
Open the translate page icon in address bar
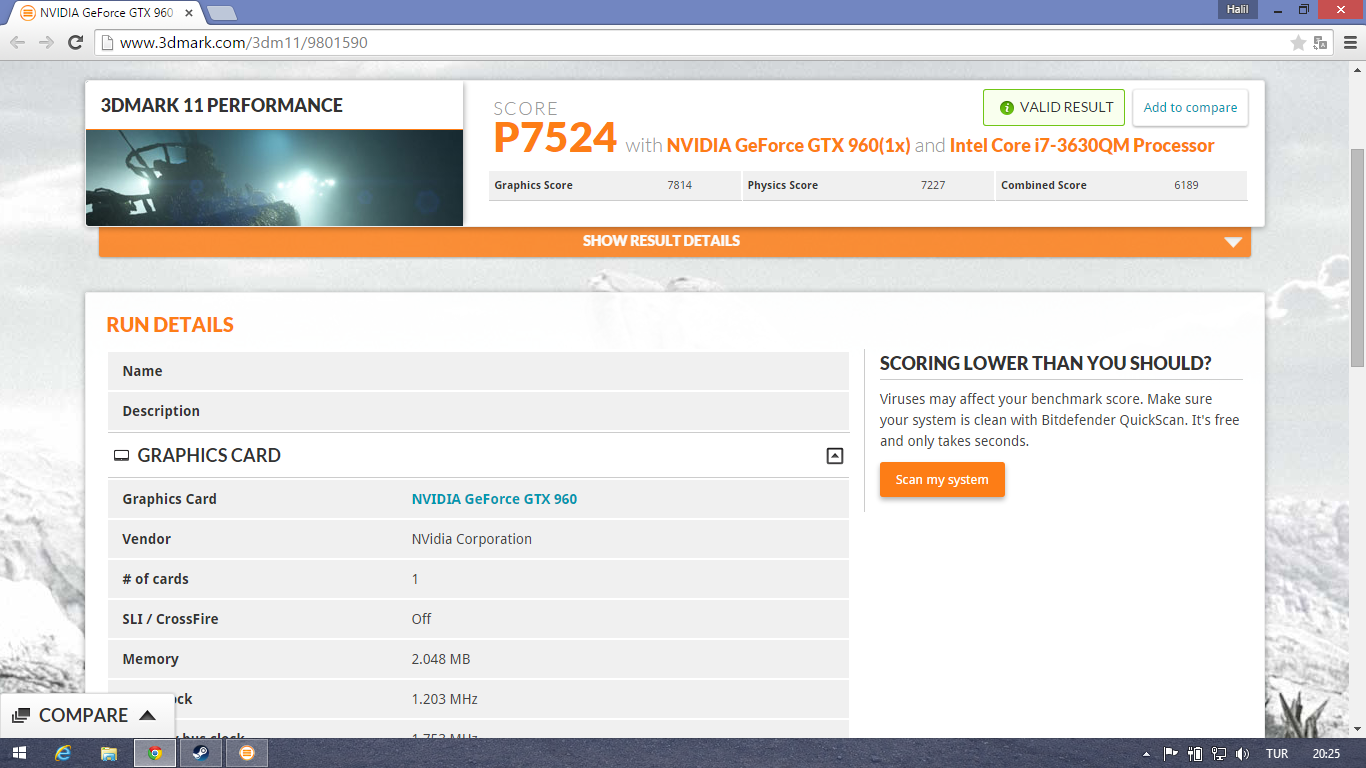click(x=1320, y=43)
